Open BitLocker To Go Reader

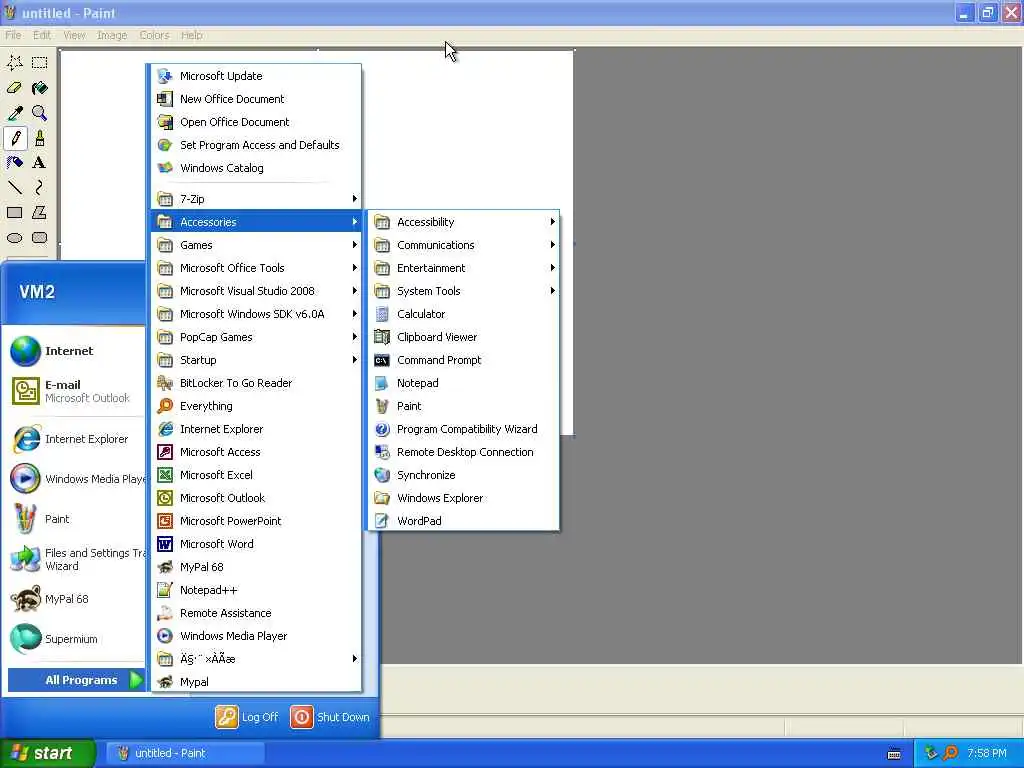coord(256,383)
